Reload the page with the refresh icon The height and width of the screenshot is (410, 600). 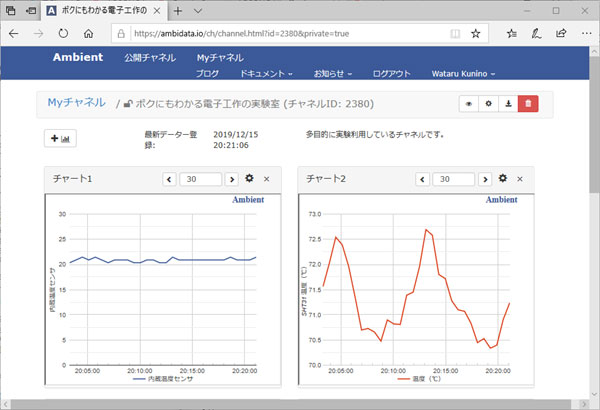click(63, 34)
